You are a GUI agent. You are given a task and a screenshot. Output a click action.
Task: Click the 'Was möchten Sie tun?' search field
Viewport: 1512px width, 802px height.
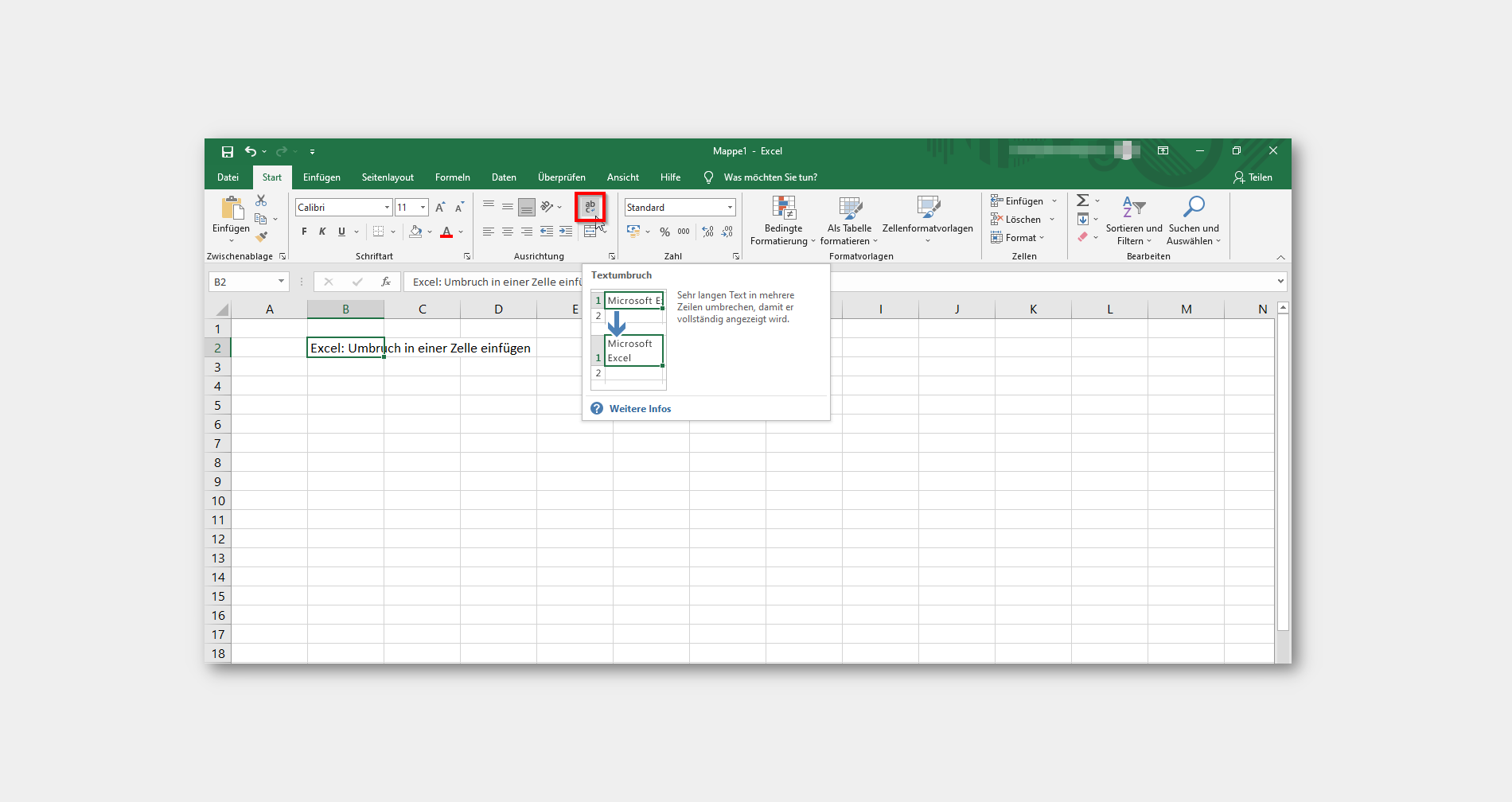click(x=770, y=177)
